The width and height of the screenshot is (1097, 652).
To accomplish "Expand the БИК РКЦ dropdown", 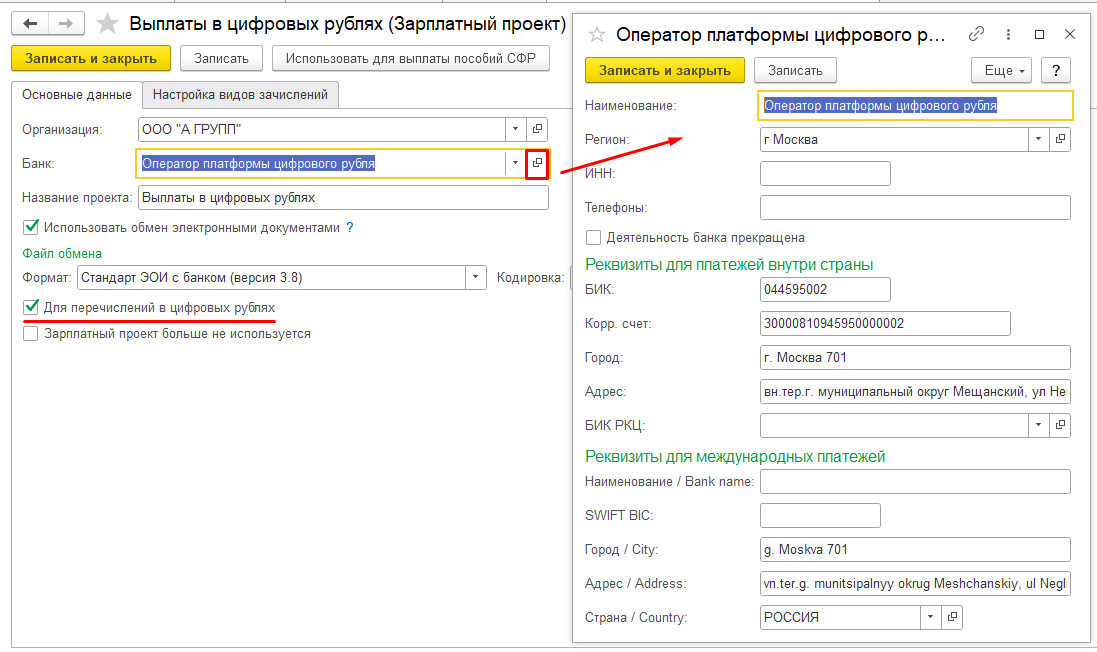I will click(1039, 425).
